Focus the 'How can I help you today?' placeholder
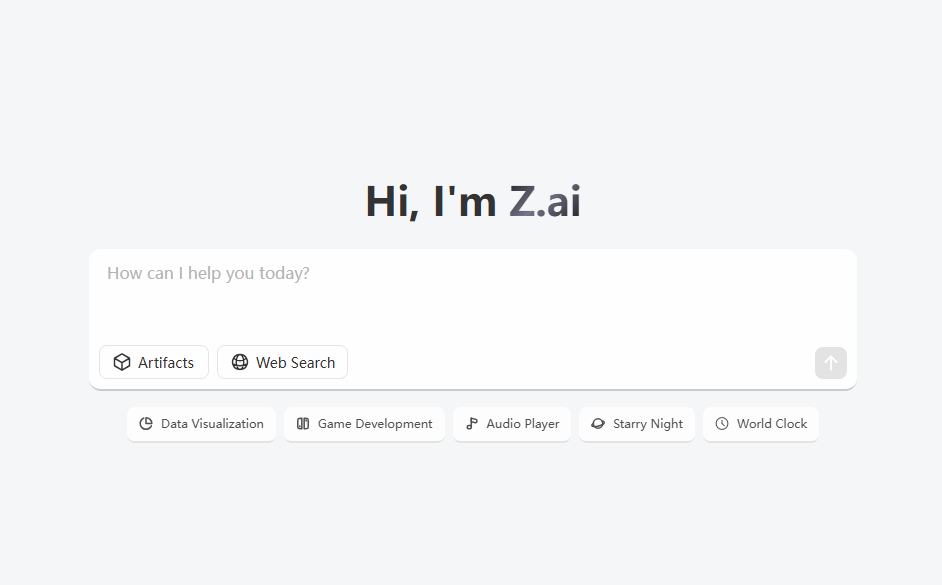This screenshot has width=942, height=585. click(208, 273)
